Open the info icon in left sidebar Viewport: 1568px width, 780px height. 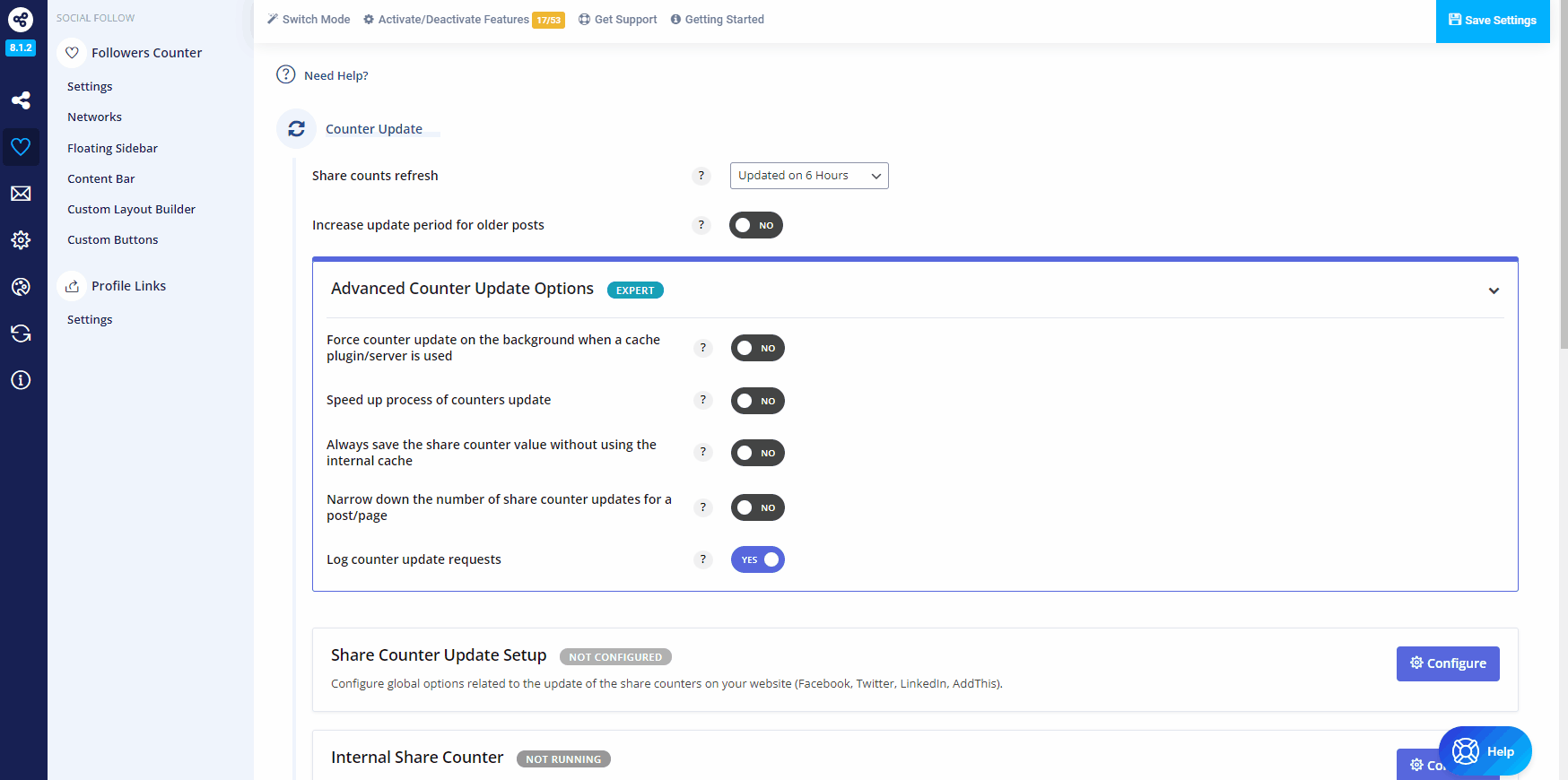[21, 380]
